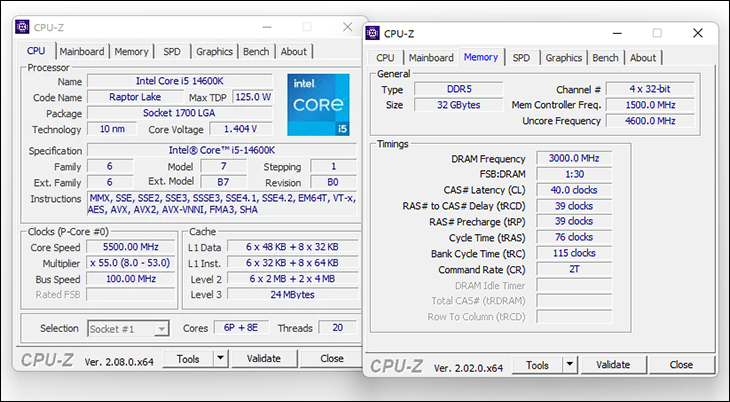Minimize the left CPU-Z window
This screenshot has width=730, height=402.
(267, 27)
